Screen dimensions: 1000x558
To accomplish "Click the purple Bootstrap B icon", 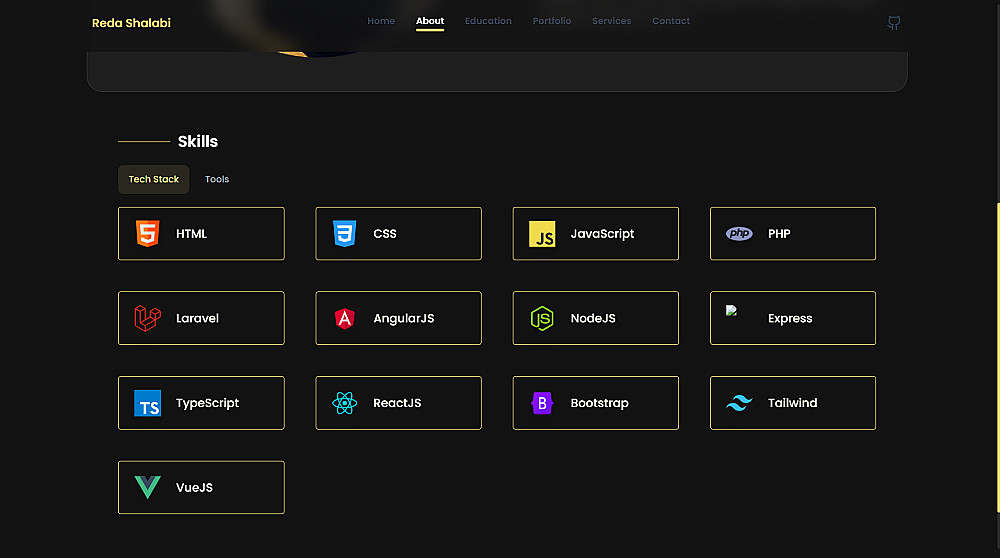I will click(x=542, y=403).
